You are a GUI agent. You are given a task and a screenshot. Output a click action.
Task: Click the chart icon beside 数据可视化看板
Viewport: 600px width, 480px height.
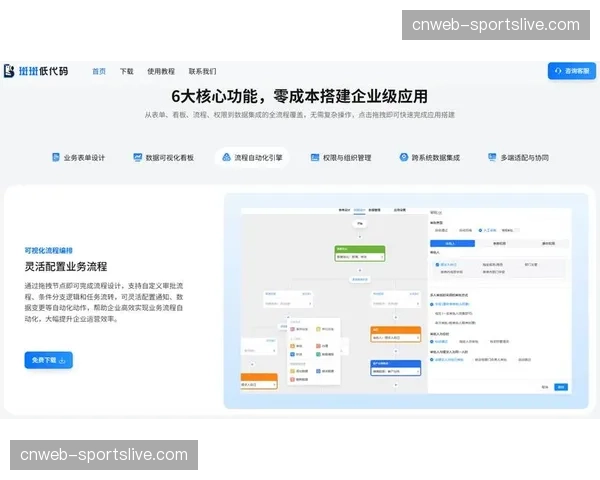pyautogui.click(x=137, y=157)
